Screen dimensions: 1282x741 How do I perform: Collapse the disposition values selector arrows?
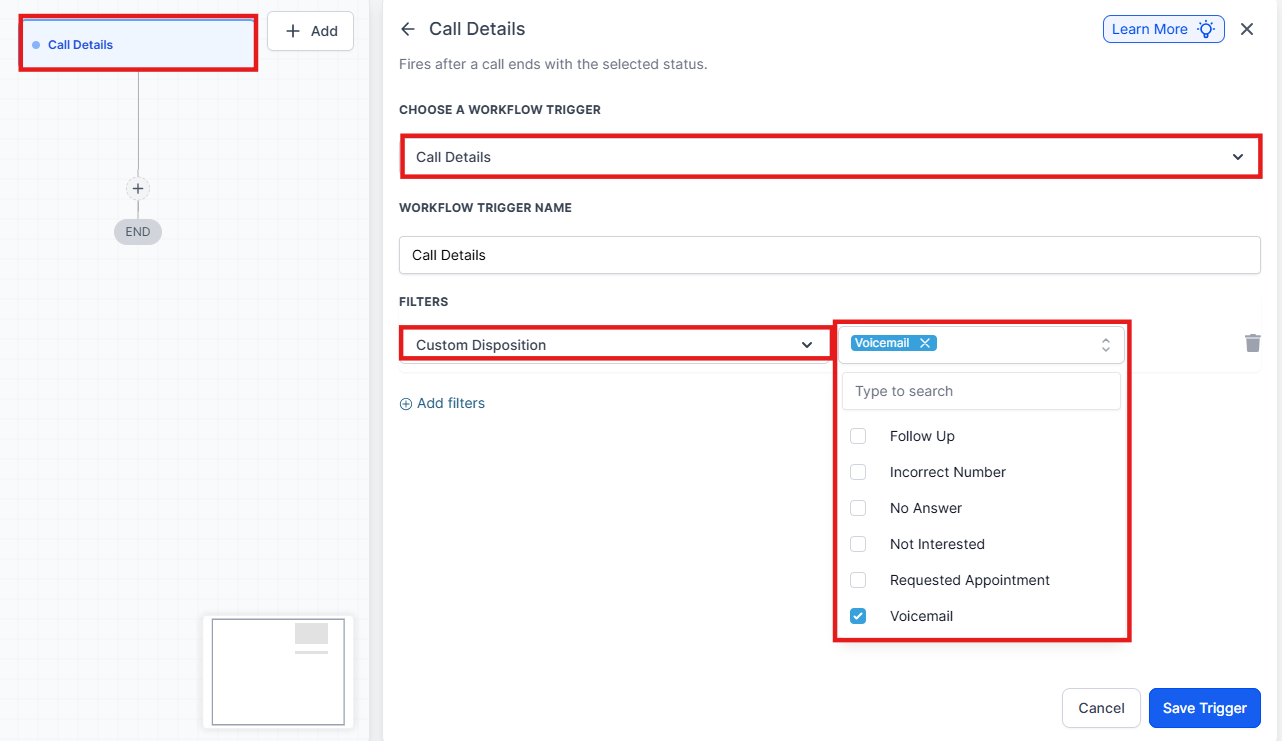1106,344
